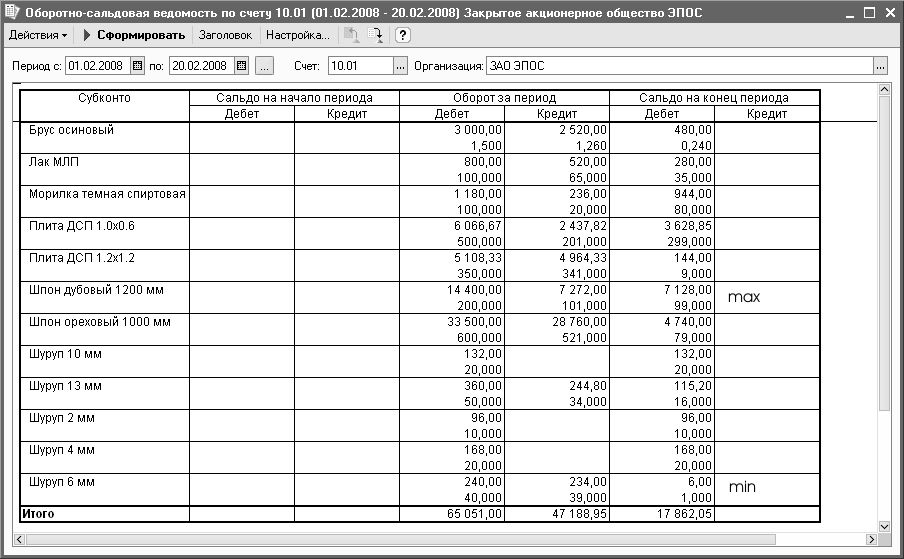The height and width of the screenshot is (559, 904).
Task: Select Морилка темная спиртовая row
Action: pos(107,194)
